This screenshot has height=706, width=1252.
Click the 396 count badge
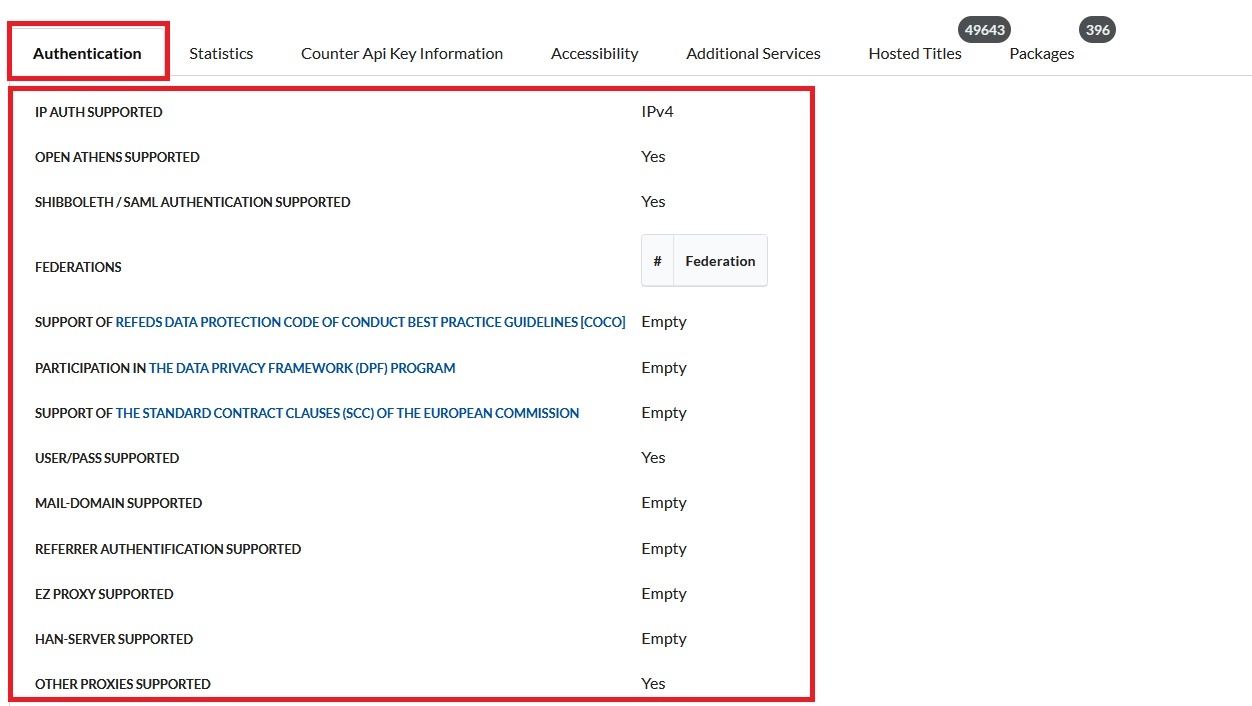coord(1097,30)
